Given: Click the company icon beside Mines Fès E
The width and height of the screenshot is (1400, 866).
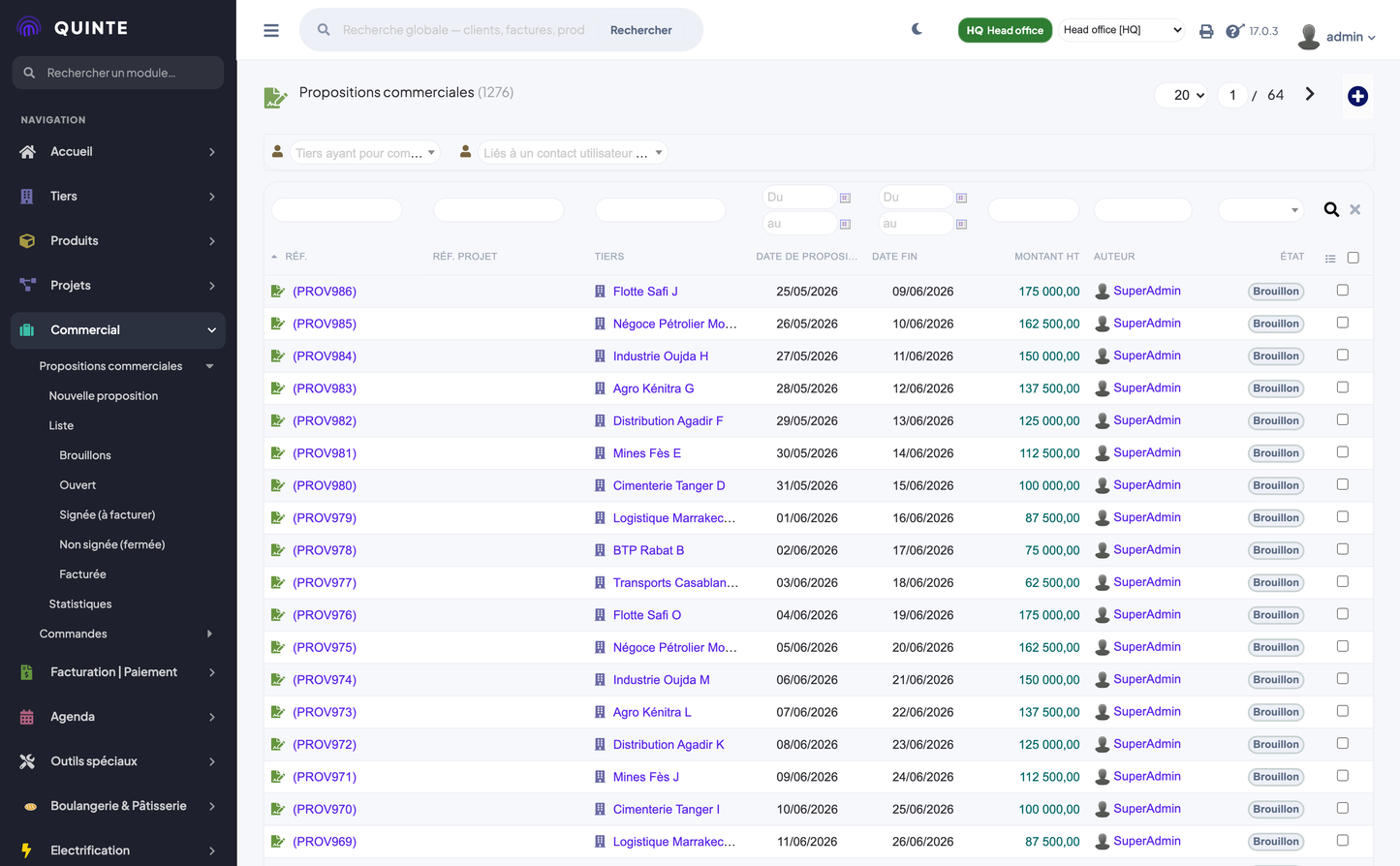Looking at the screenshot, I should point(600,453).
